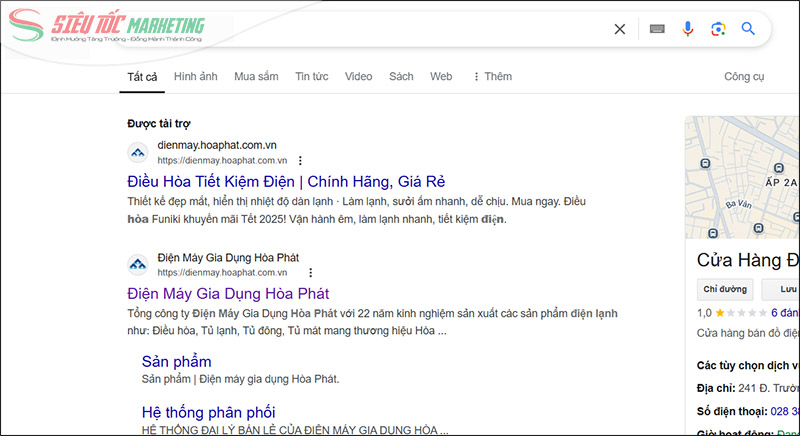Go to the Tin tức tab
This screenshot has height=436, width=800.
tap(311, 76)
